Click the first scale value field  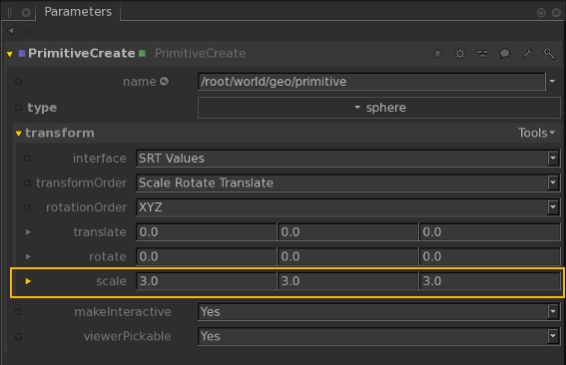pos(206,281)
